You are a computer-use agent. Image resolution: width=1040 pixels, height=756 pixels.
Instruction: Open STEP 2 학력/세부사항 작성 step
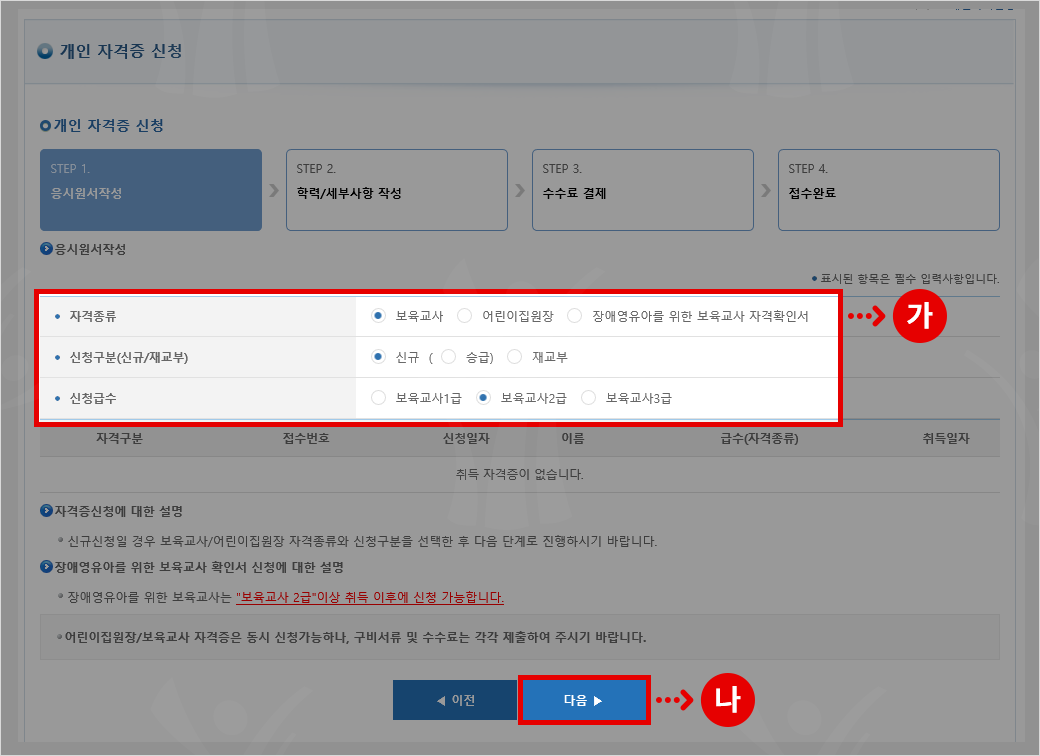[397, 190]
